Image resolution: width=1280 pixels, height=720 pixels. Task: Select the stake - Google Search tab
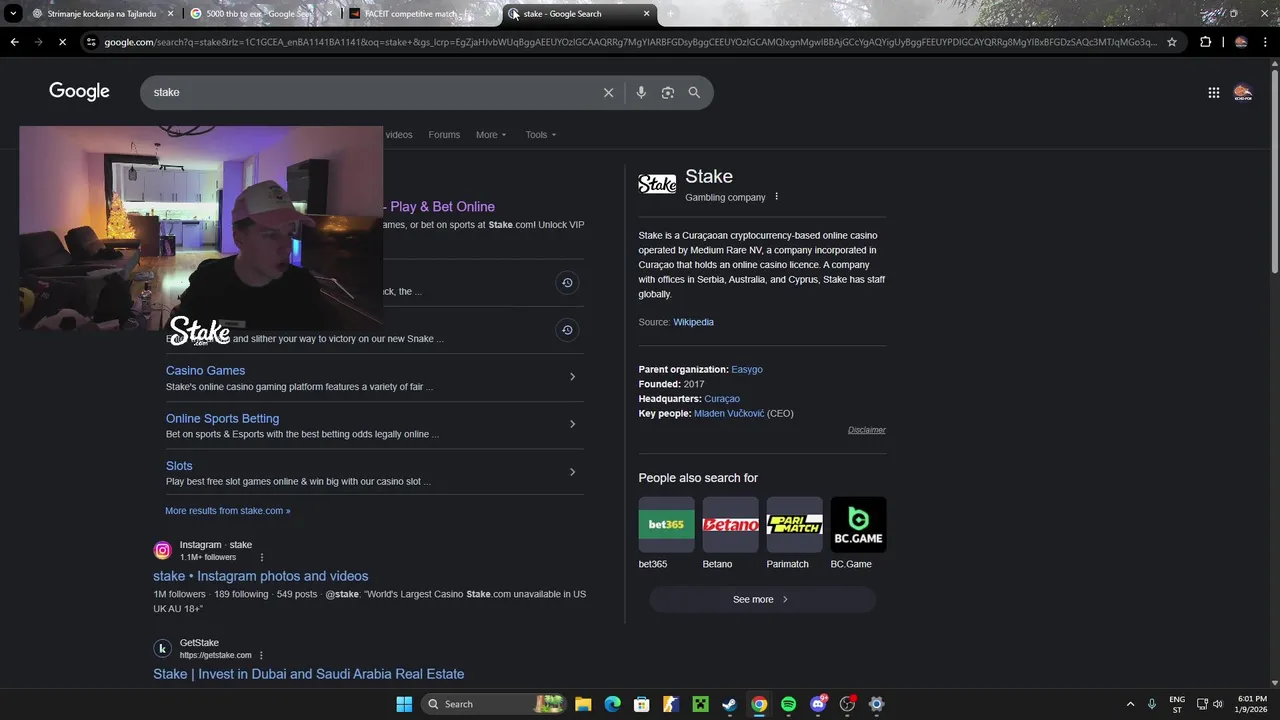point(578,14)
